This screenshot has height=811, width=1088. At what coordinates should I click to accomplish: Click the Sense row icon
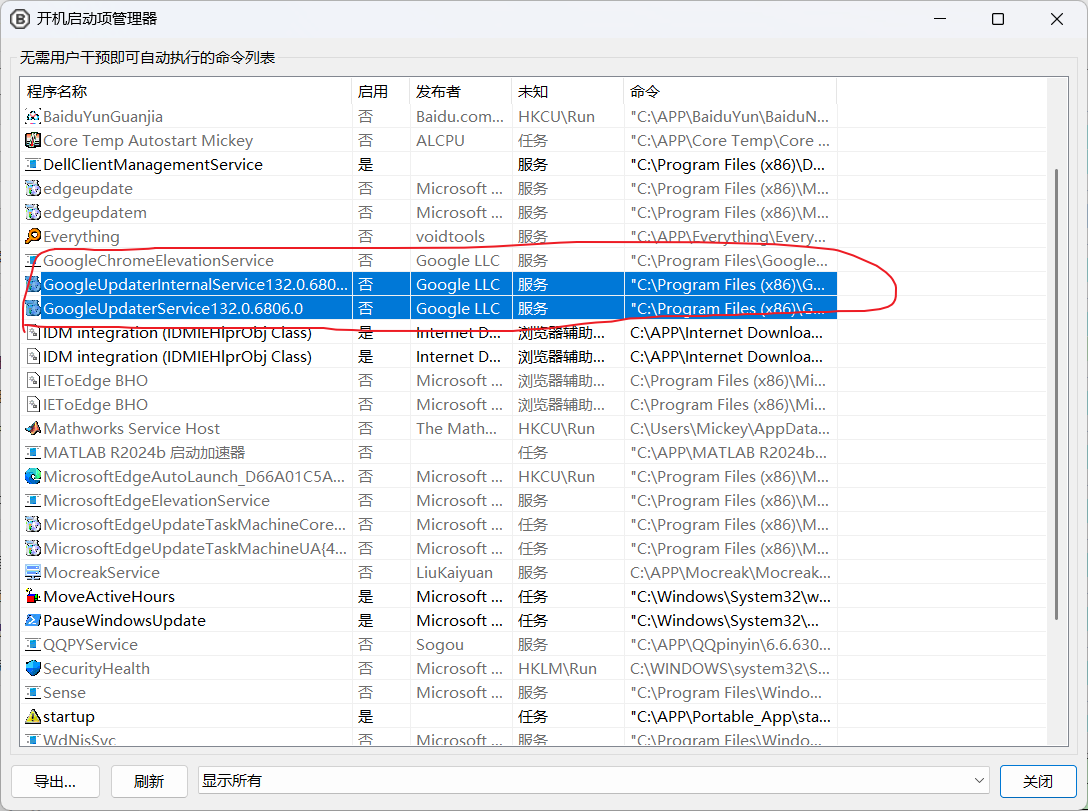pyautogui.click(x=33, y=693)
